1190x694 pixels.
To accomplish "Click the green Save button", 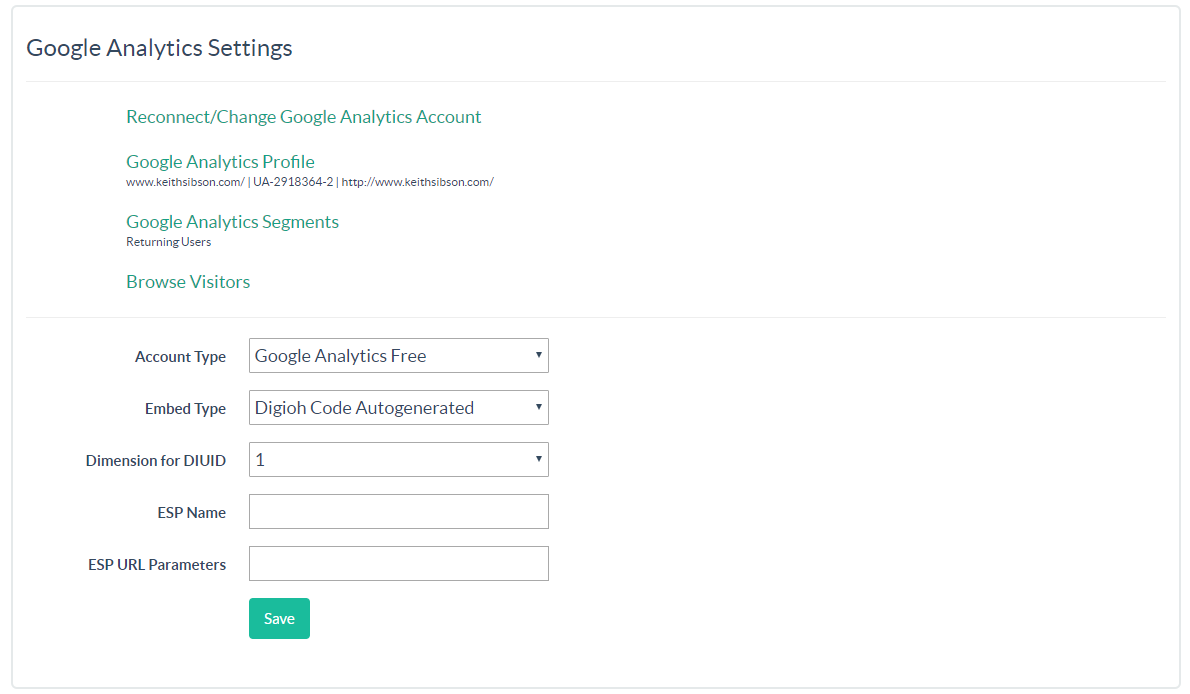I will (279, 618).
